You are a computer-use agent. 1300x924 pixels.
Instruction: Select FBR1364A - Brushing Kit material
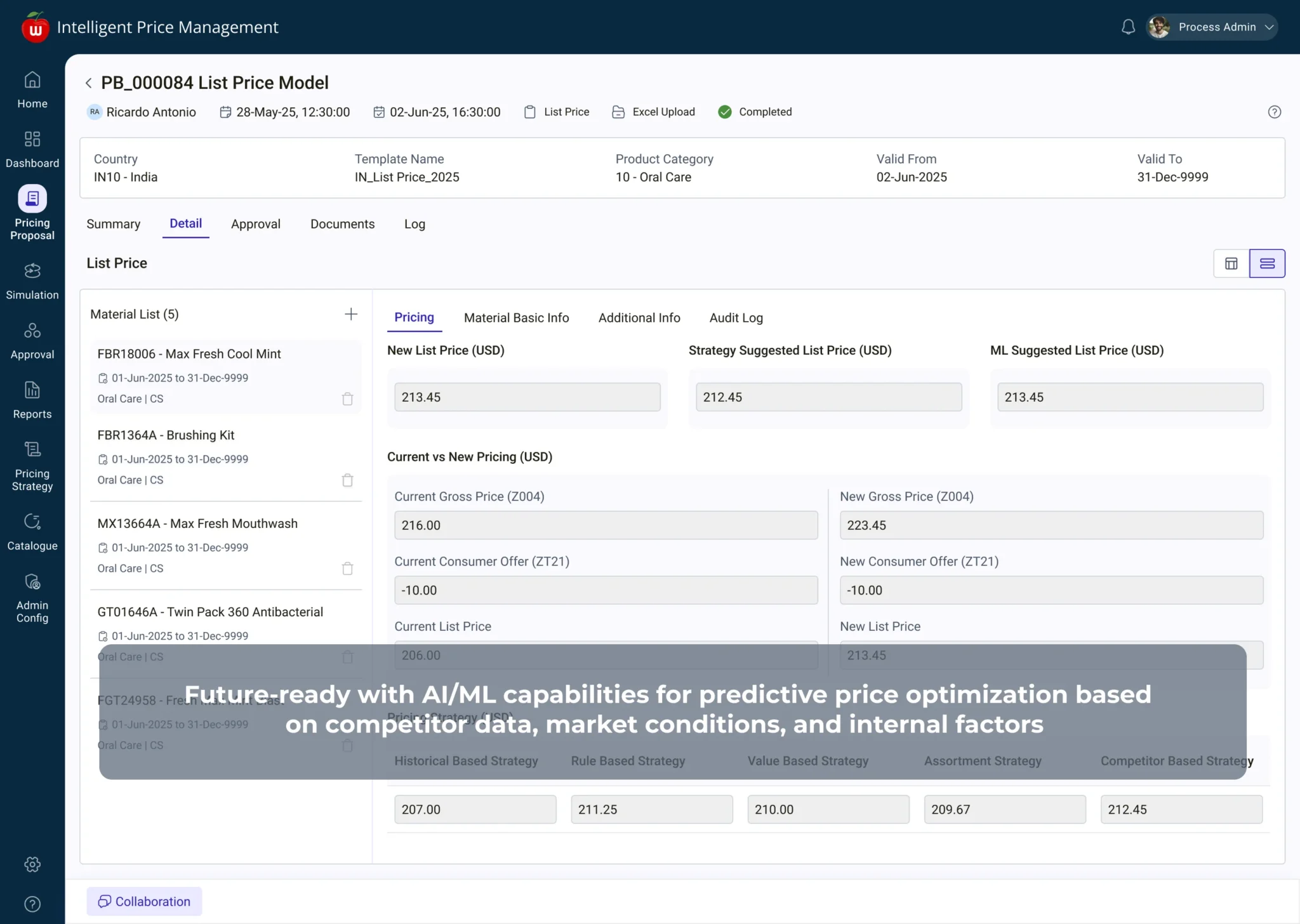226,458
